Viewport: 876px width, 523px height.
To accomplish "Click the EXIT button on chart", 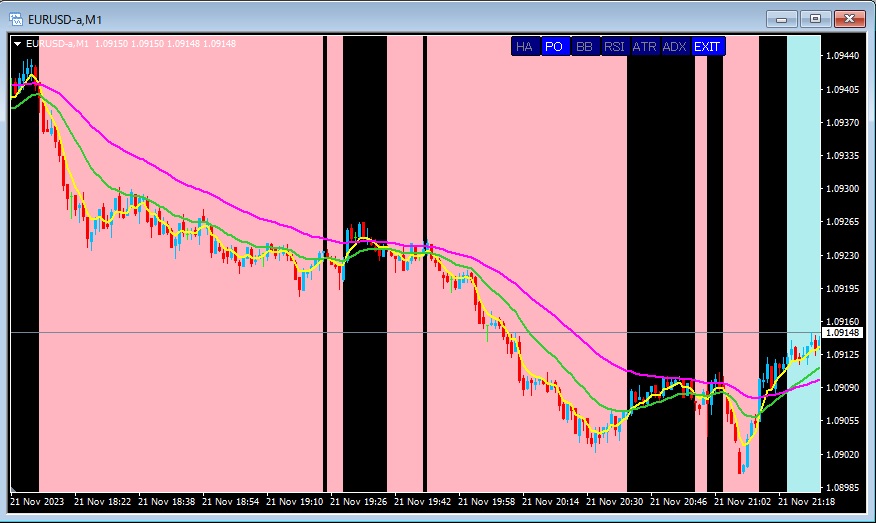I will click(708, 46).
